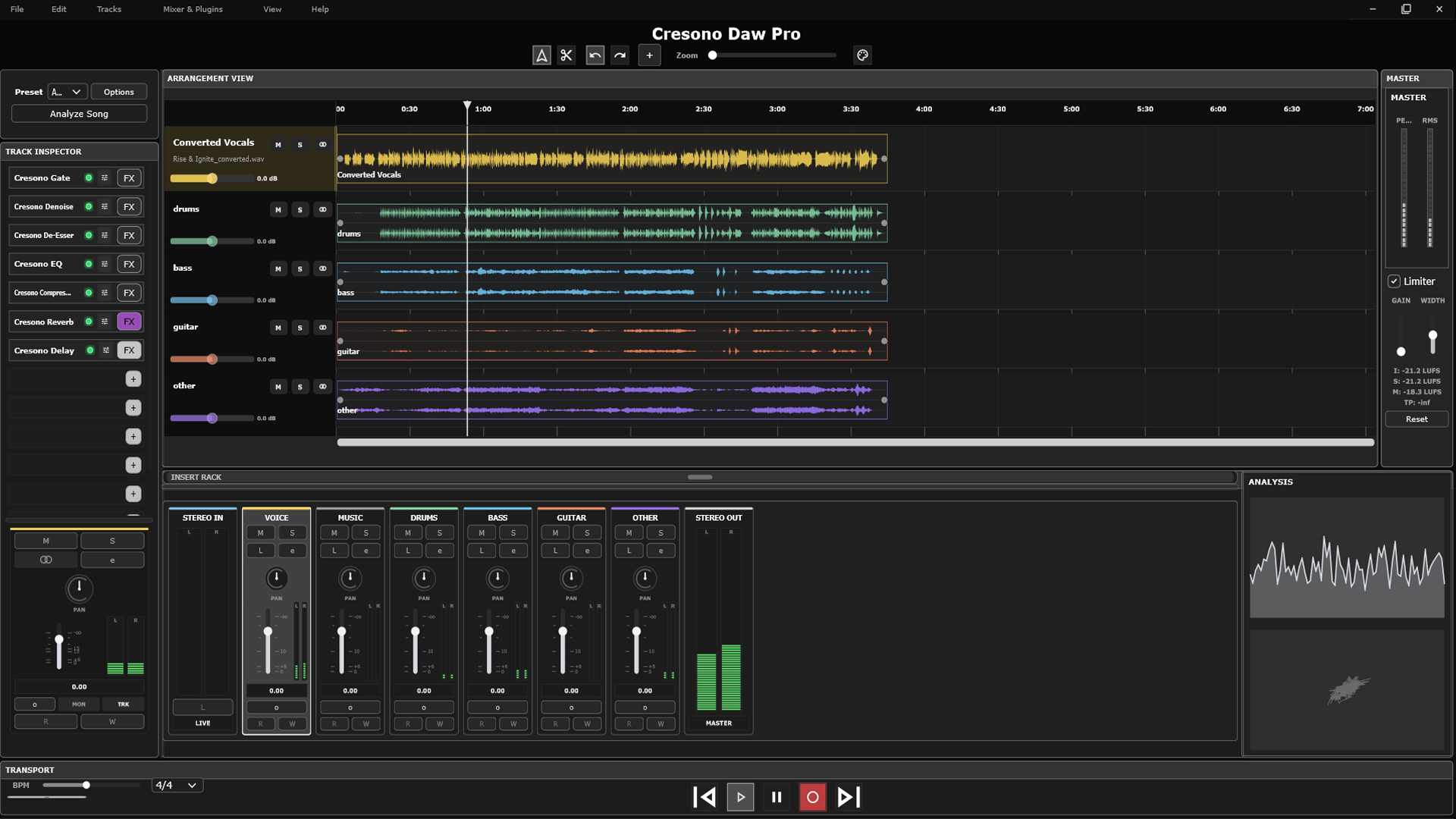Open the Tracks menu

click(108, 9)
